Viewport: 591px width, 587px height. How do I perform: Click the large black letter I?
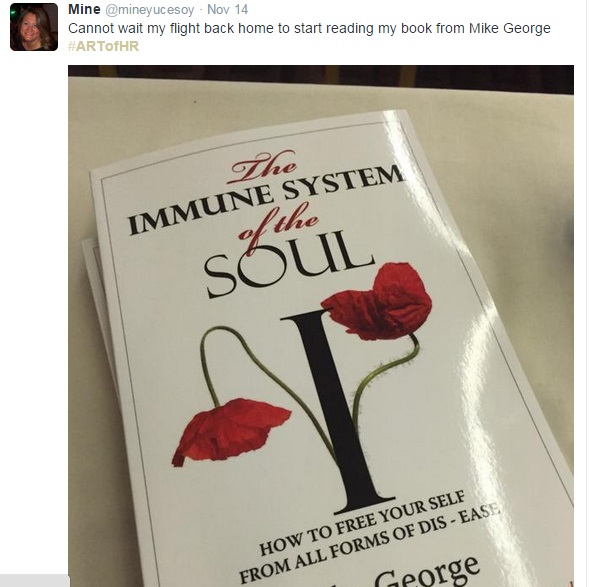[334, 412]
